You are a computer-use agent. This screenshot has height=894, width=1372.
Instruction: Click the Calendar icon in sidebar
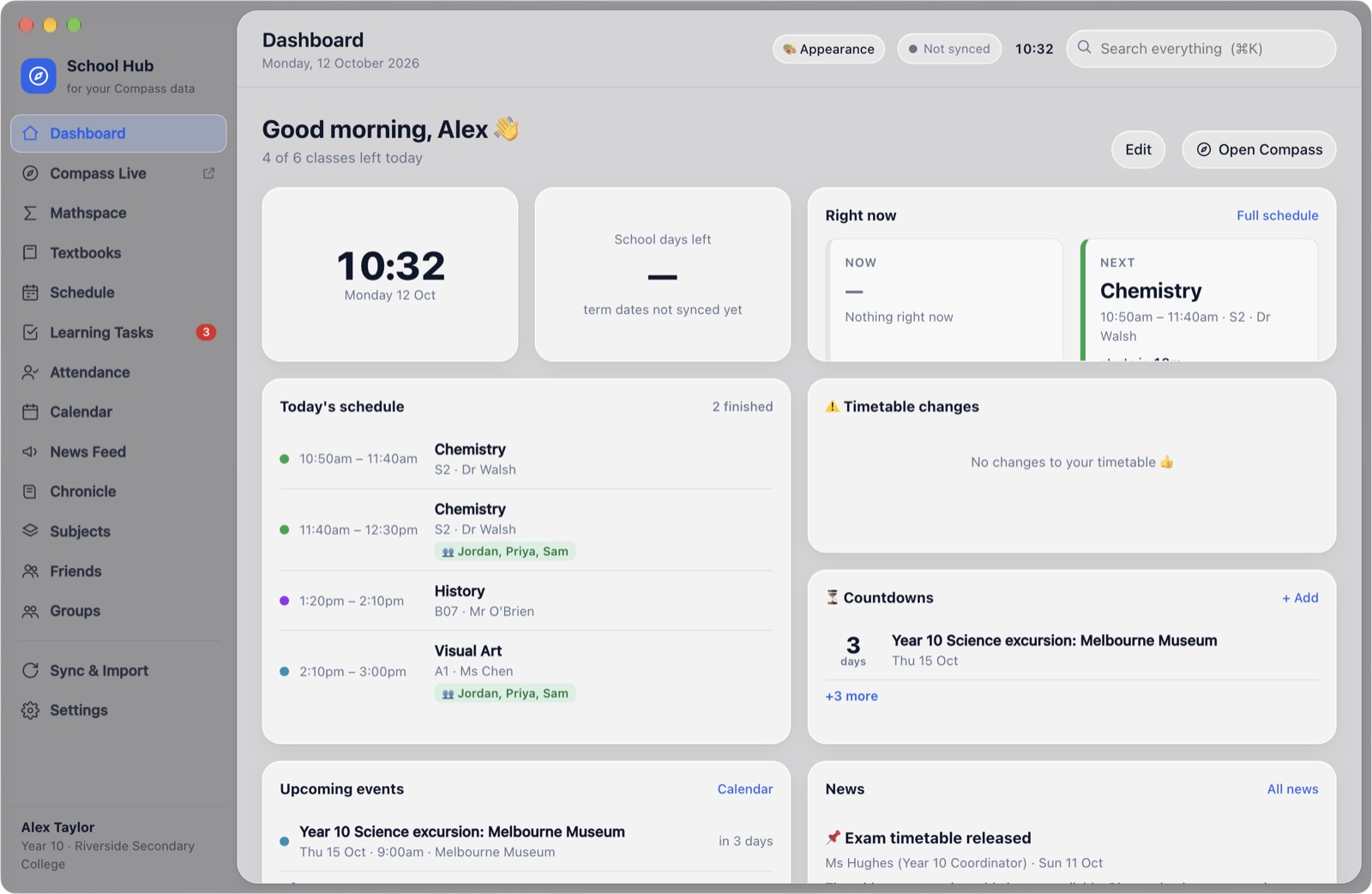pyautogui.click(x=31, y=412)
